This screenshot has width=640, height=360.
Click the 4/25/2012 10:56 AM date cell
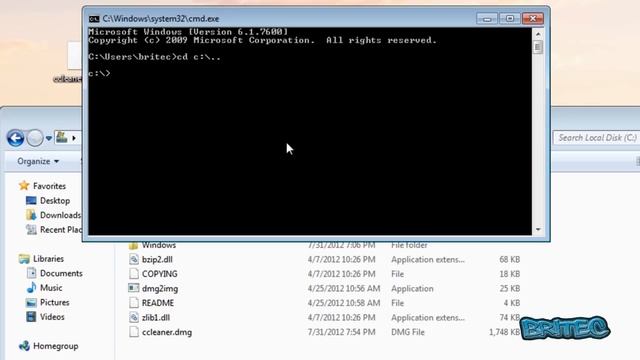coord(344,289)
